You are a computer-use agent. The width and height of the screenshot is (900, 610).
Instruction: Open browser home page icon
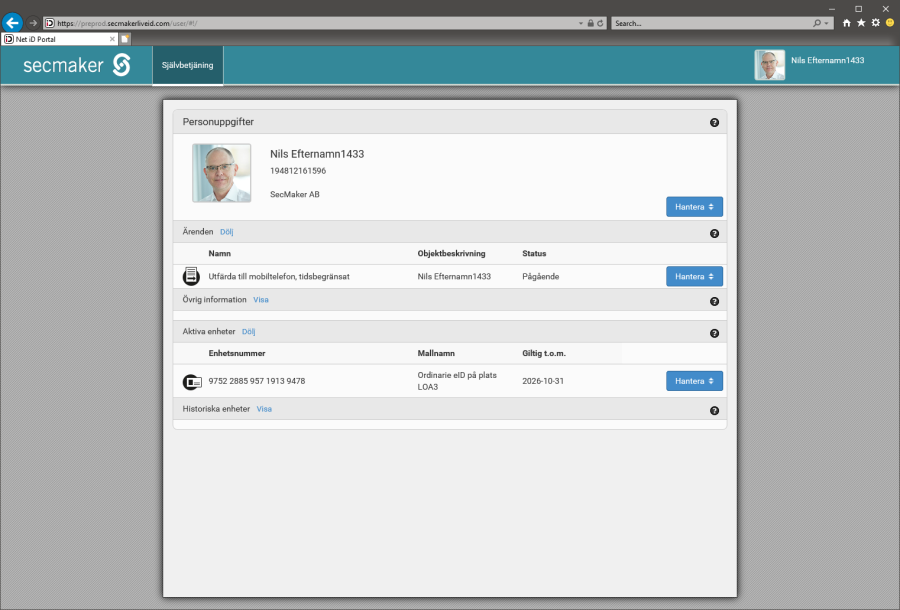pyautogui.click(x=847, y=23)
